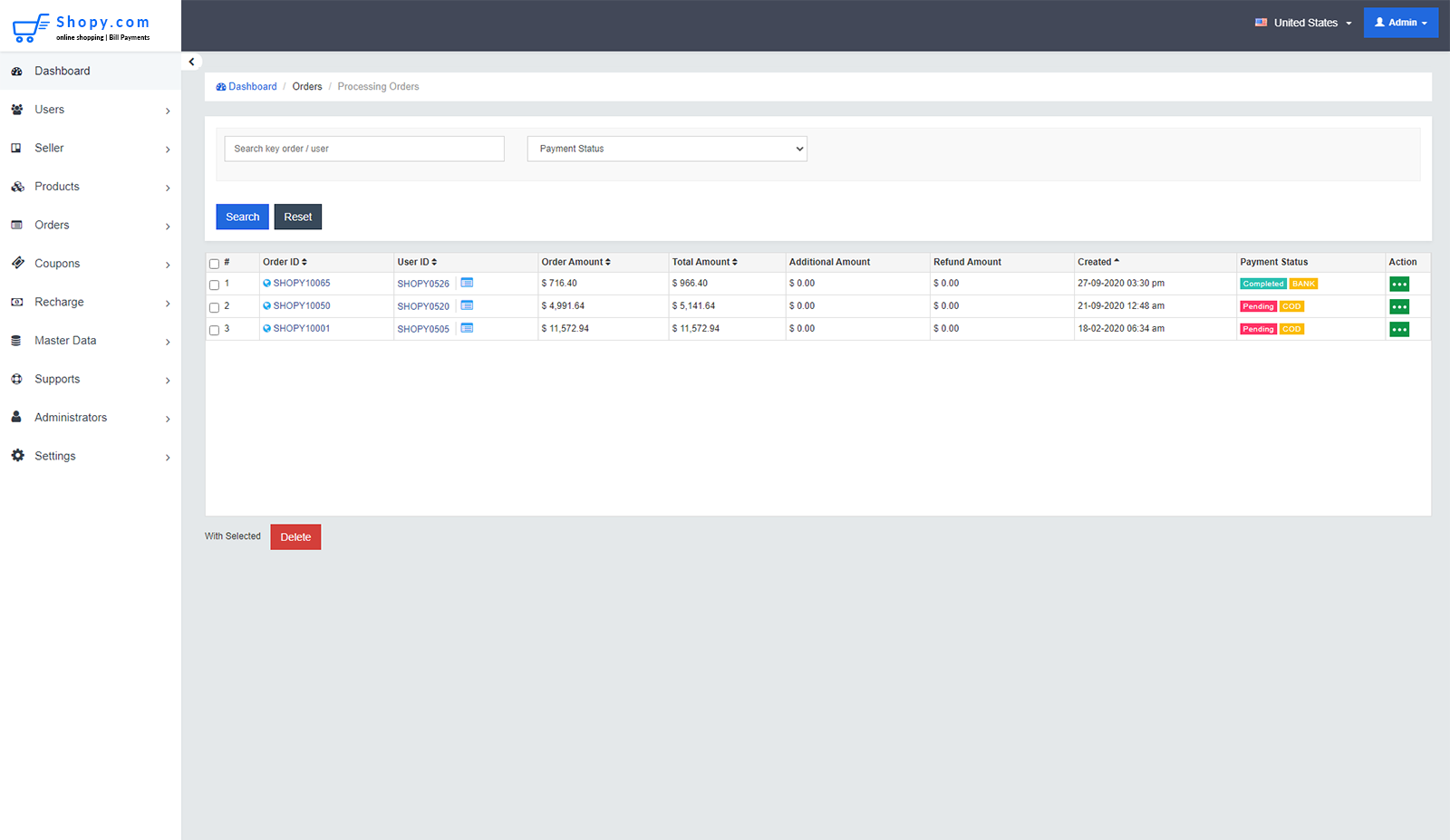Open action menu for order SHOPY10065
The image size is (1450, 840).
point(1399,284)
